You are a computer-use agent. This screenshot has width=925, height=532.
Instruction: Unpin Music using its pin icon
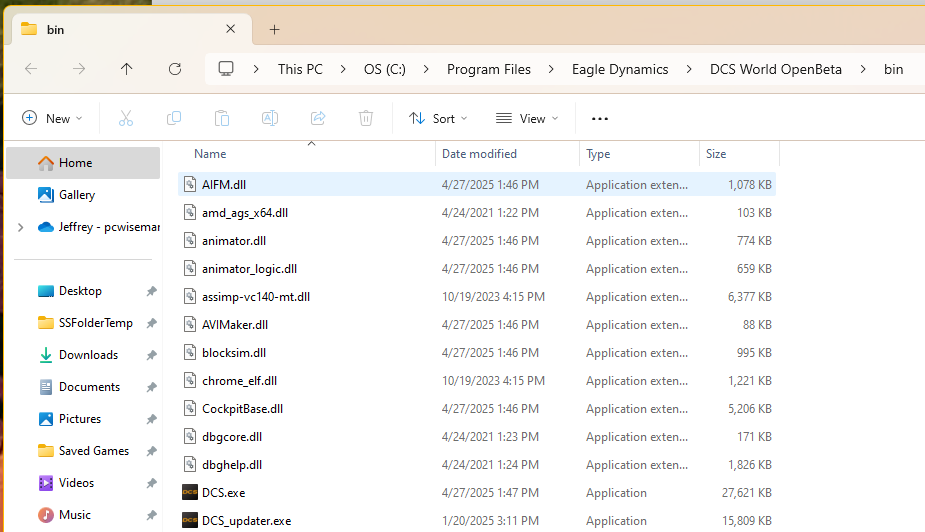pos(152,515)
